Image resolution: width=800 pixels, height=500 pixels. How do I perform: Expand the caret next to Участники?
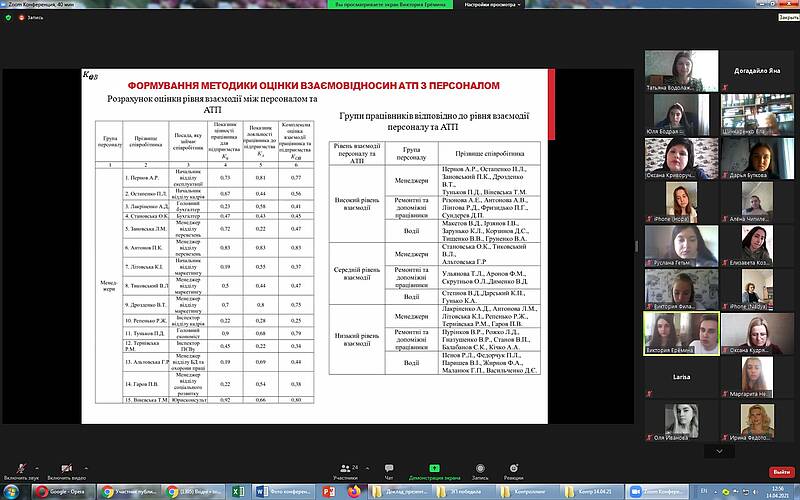click(x=367, y=467)
